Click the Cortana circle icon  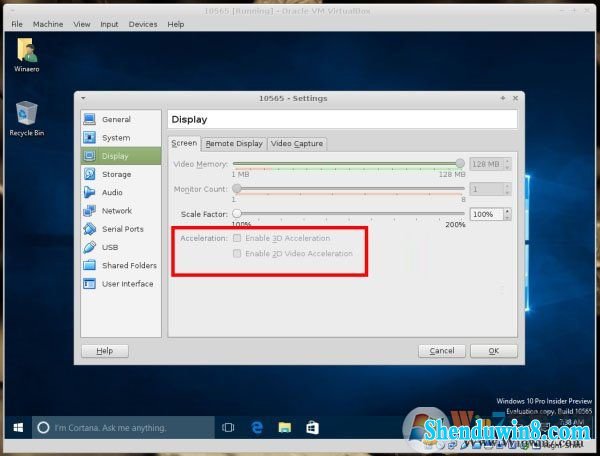click(x=43, y=427)
